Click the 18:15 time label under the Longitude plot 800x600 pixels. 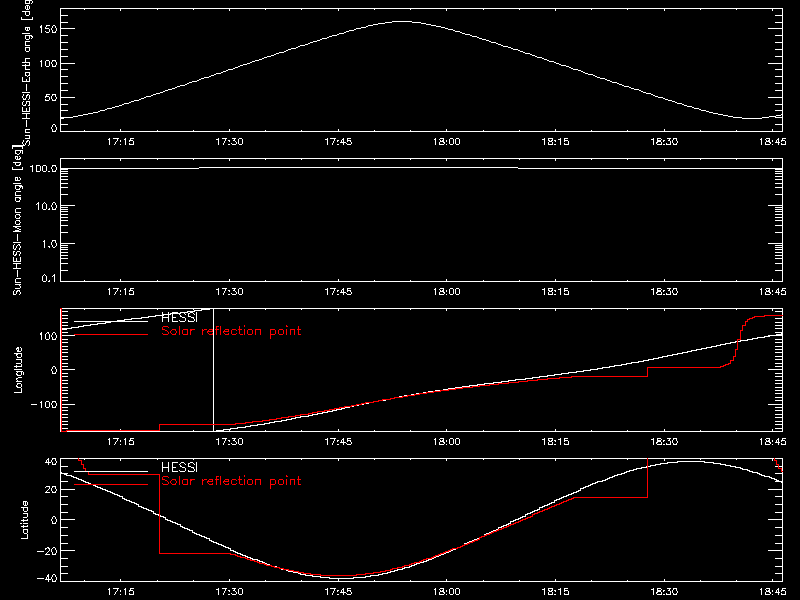[x=555, y=442]
